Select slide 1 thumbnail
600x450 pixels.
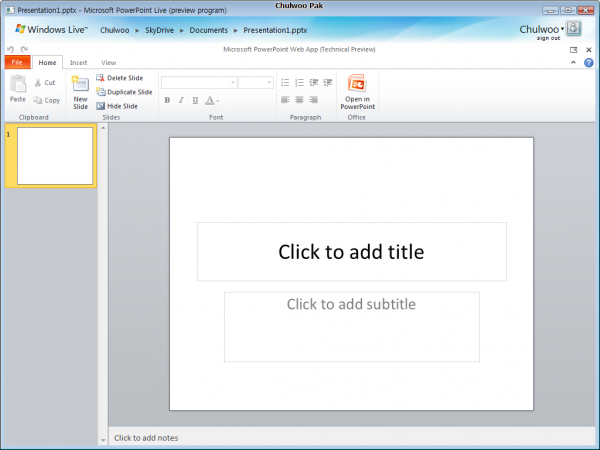click(55, 156)
